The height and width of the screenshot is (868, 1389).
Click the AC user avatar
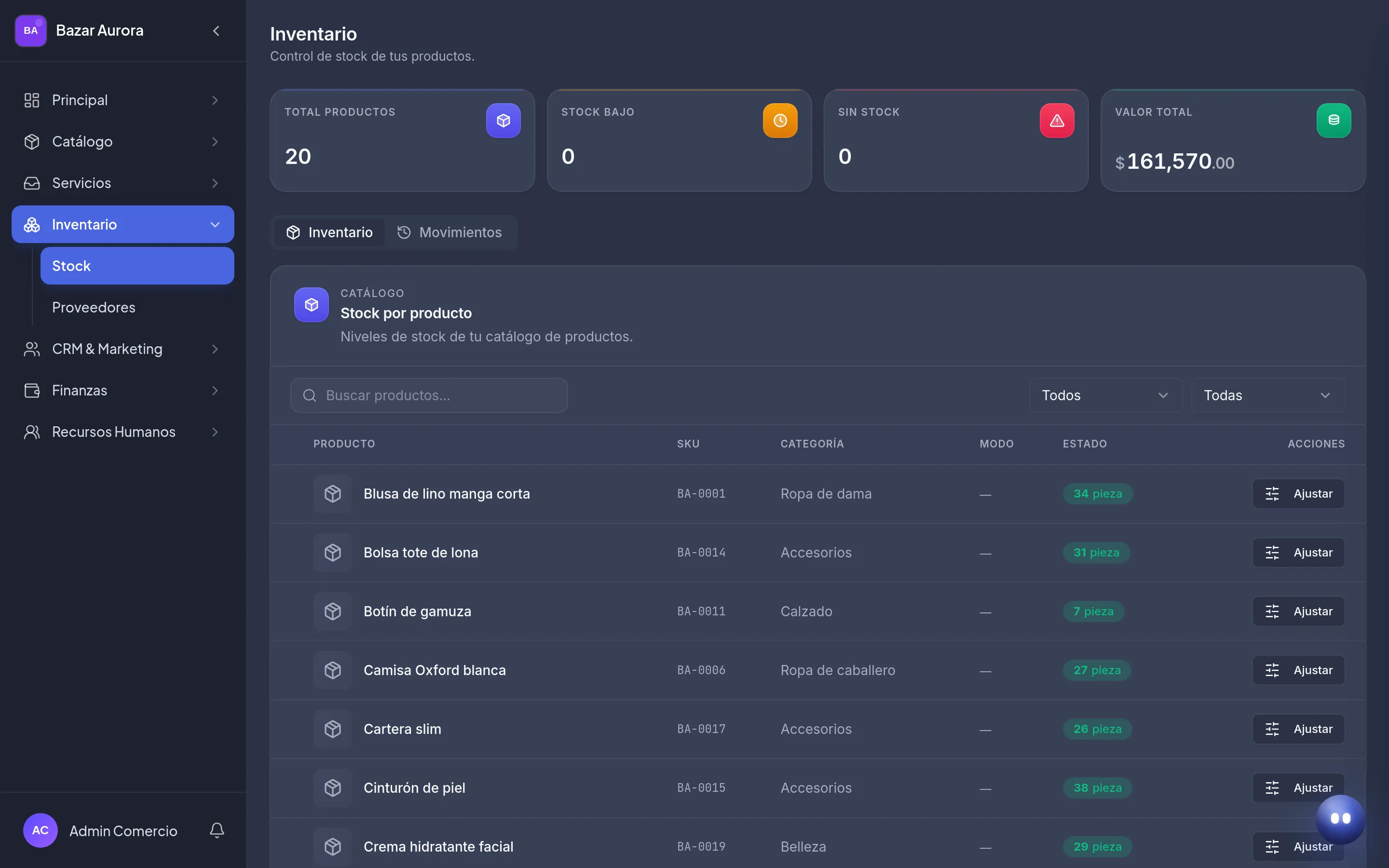click(40, 830)
